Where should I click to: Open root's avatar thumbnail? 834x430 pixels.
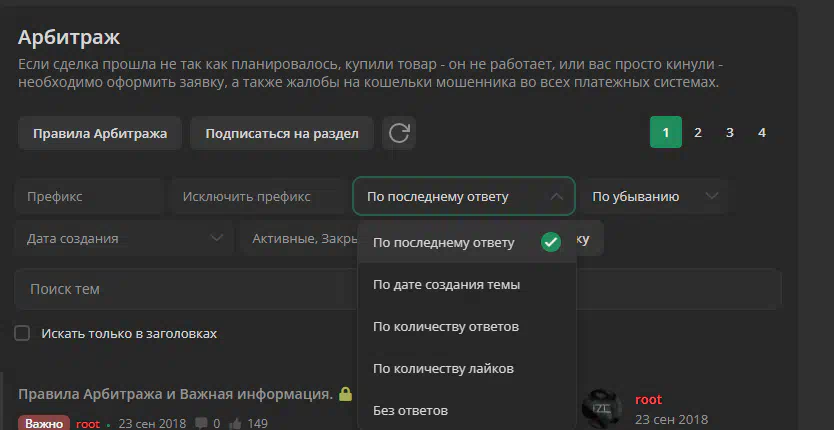pyautogui.click(x=602, y=409)
